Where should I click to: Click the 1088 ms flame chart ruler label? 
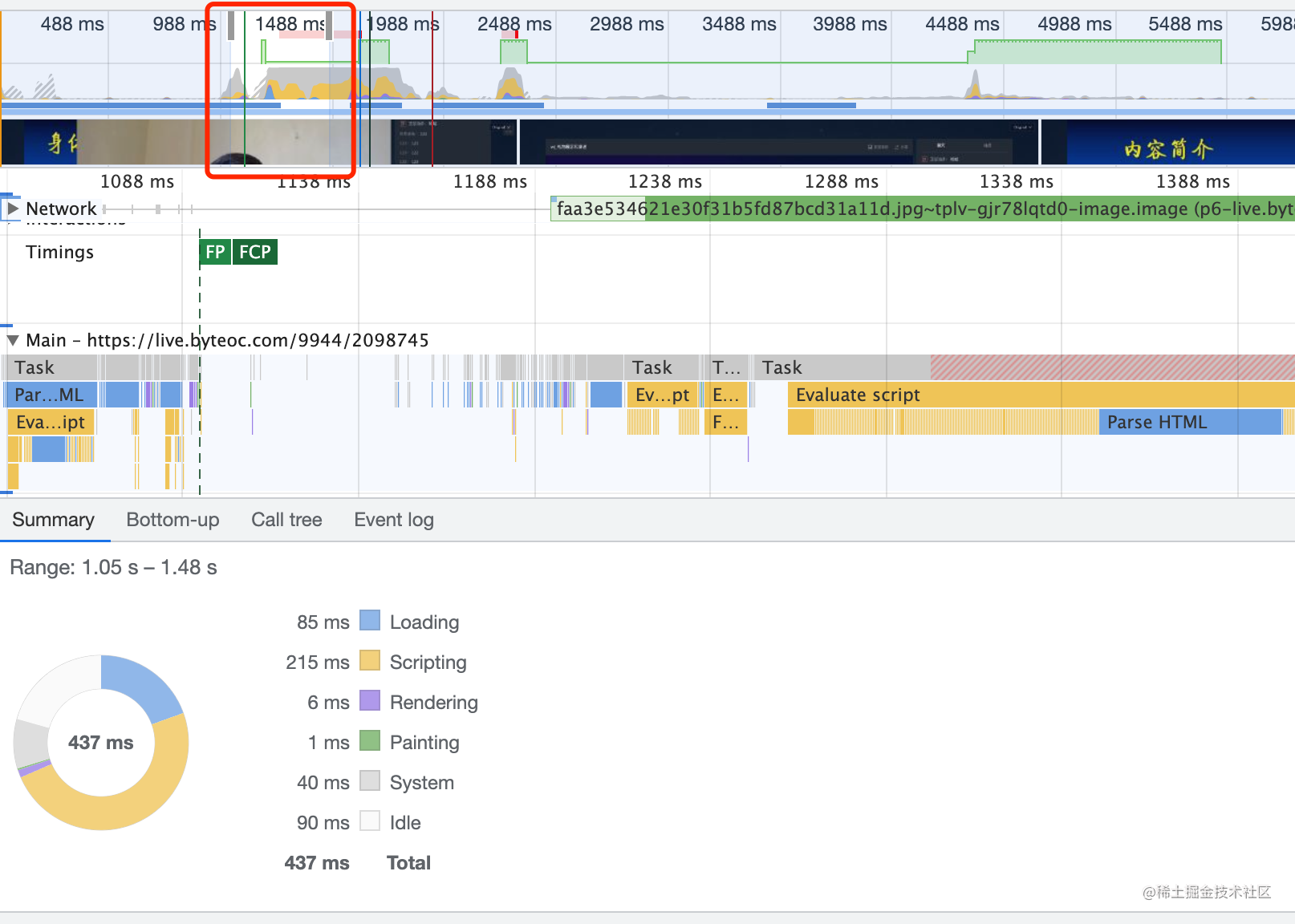[x=137, y=181]
